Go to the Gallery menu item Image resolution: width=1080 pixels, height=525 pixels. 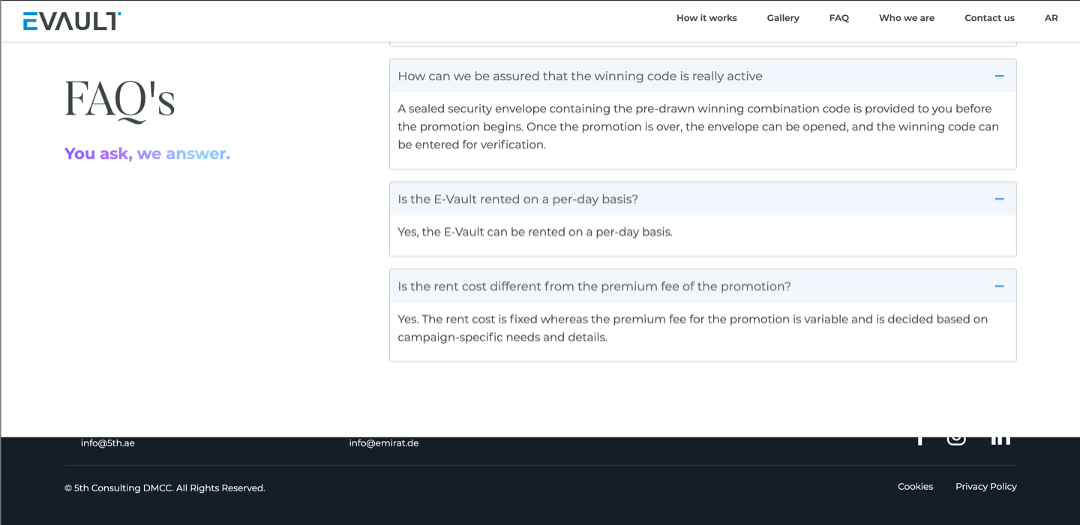(x=783, y=18)
